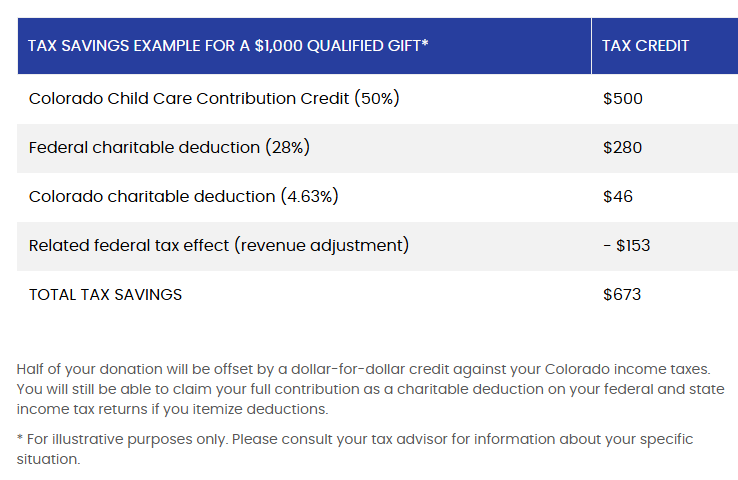Screen dimensions: 738x480
Task: Click the TOTAL TAX SAVINGS label
Action: pos(105,295)
